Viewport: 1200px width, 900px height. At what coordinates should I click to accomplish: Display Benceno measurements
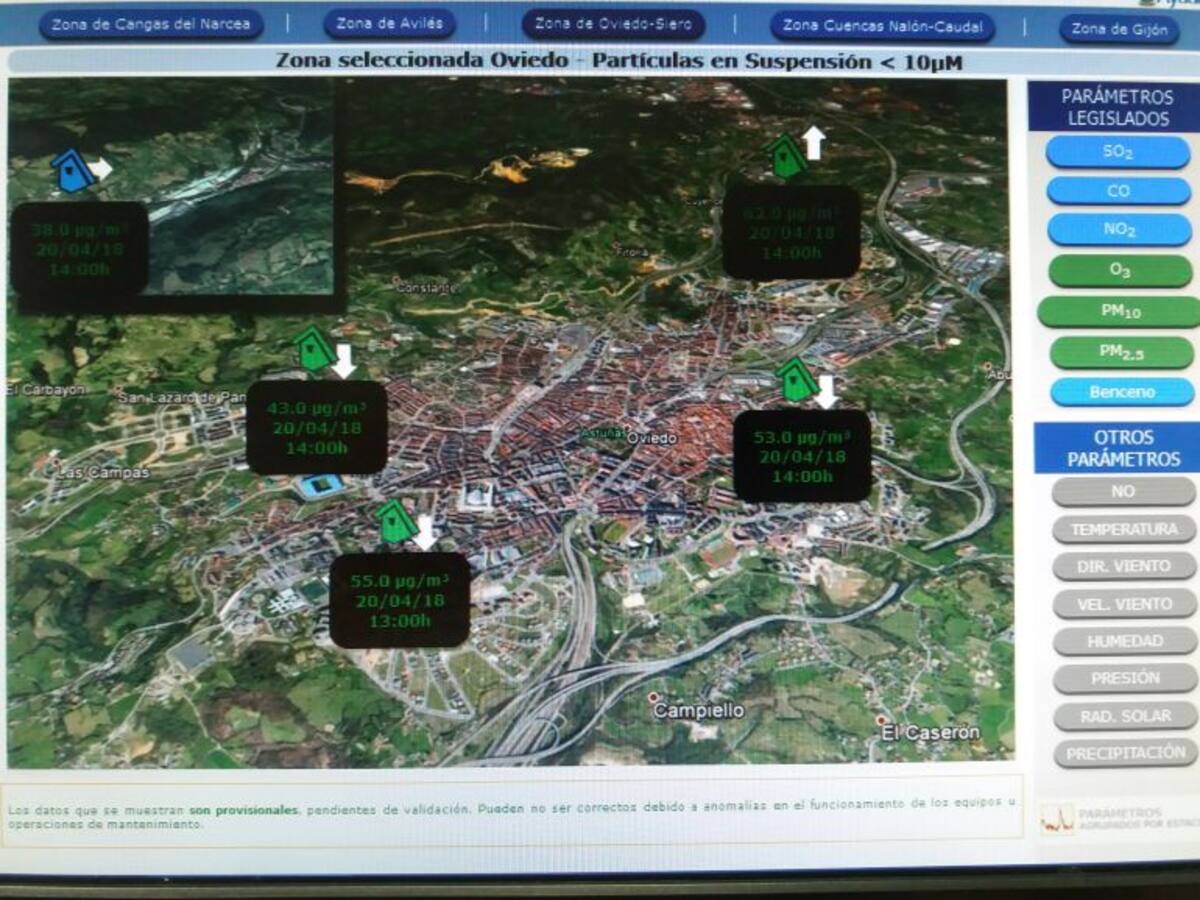[x=1121, y=392]
